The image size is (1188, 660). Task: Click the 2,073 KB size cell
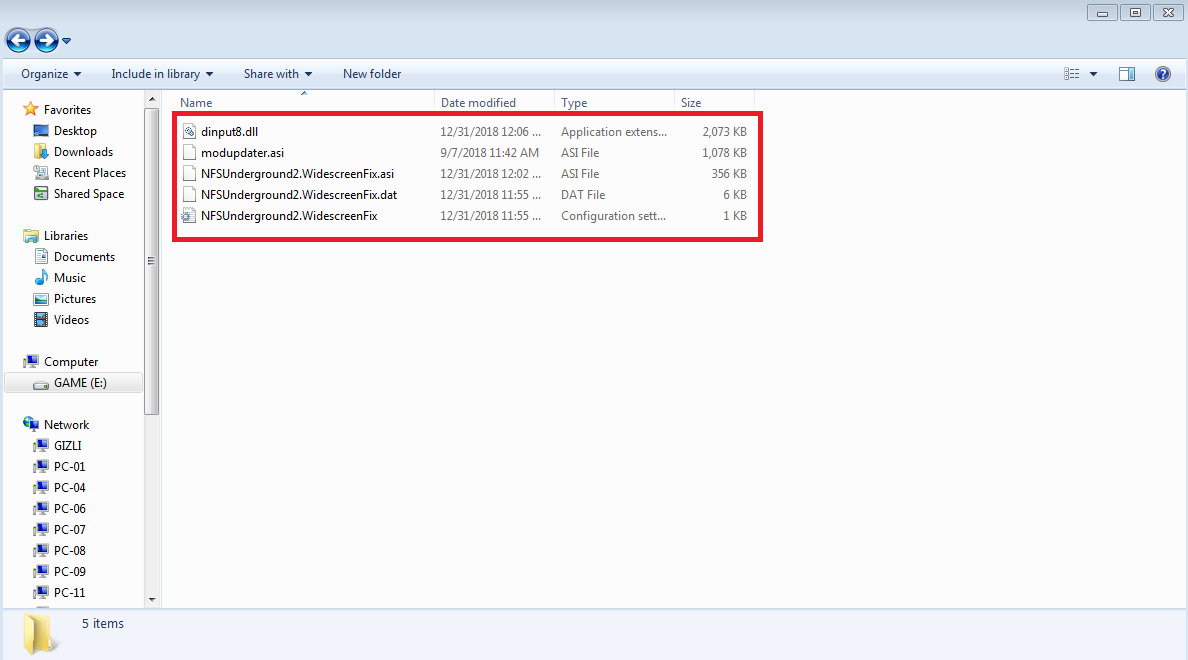(x=724, y=132)
